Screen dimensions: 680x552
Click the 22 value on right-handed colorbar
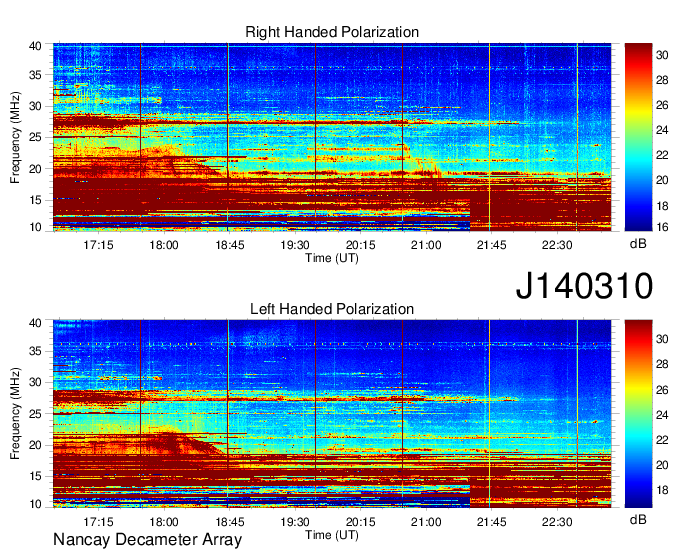(x=662, y=155)
